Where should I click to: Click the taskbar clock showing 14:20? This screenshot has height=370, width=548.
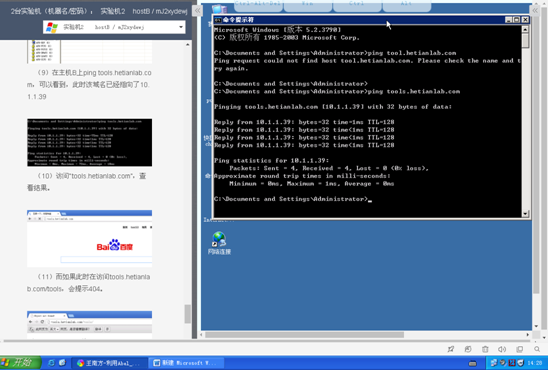tap(535, 363)
